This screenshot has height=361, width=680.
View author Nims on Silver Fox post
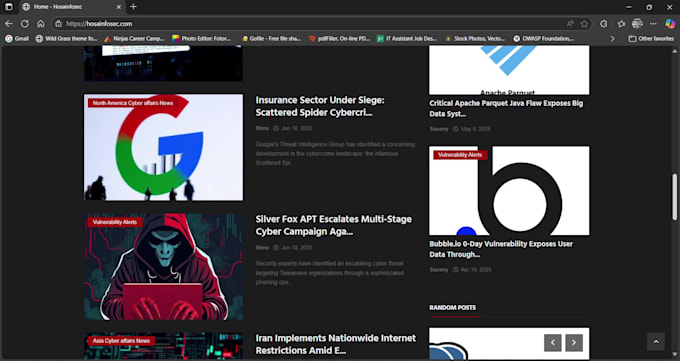tap(262, 248)
